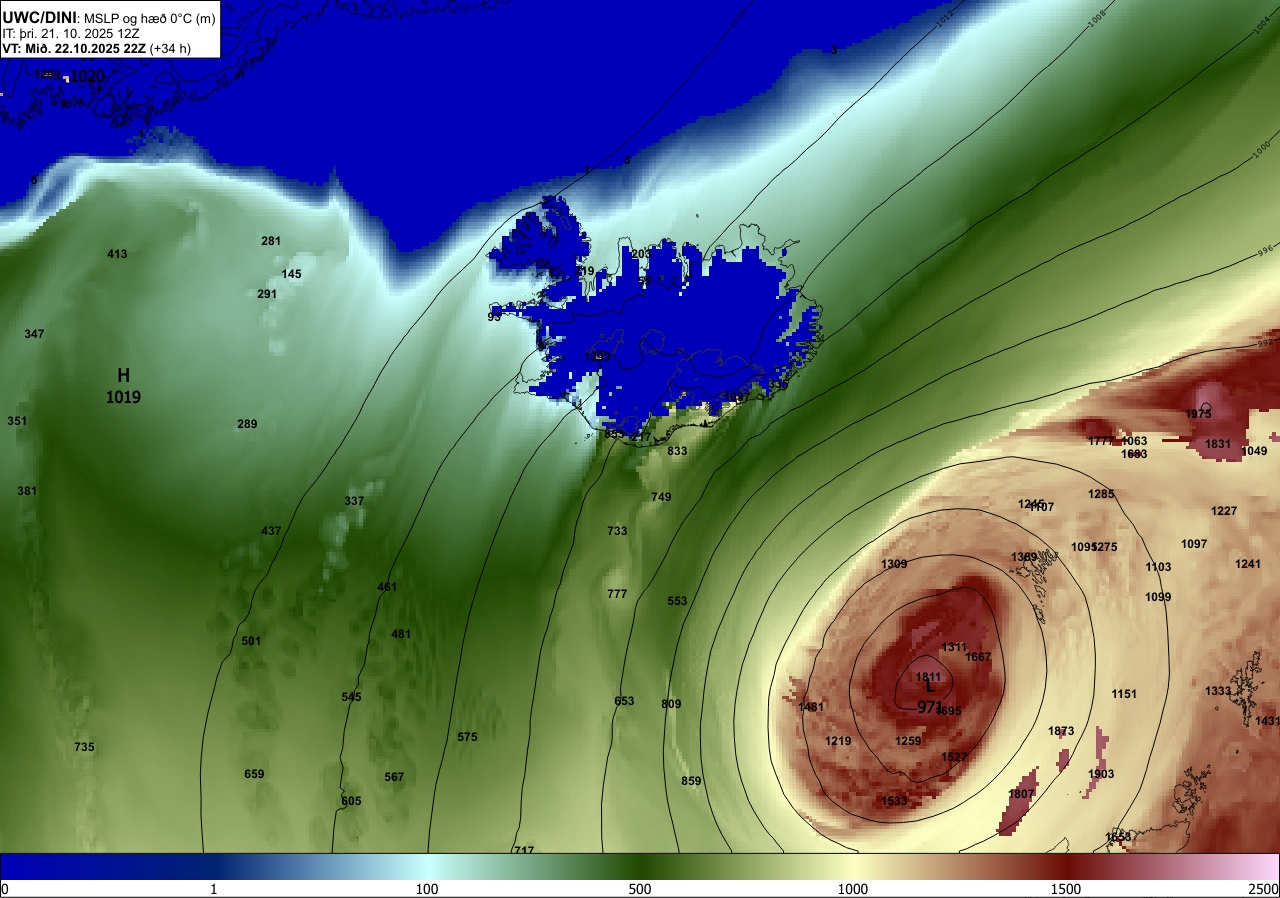
Task: Click the 735 height value
Action: [84, 747]
